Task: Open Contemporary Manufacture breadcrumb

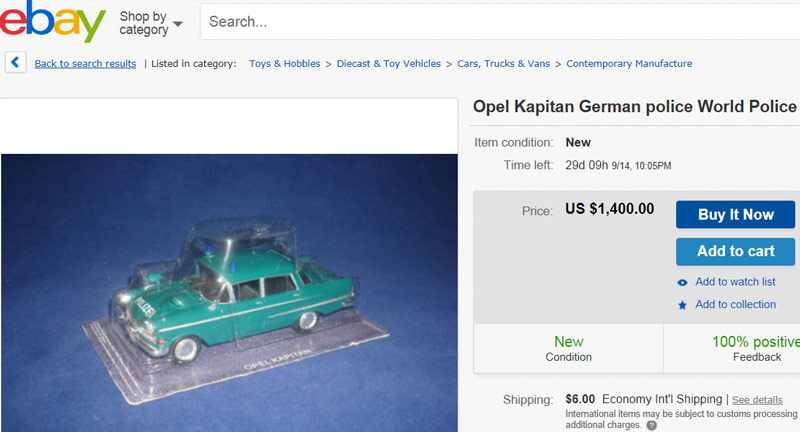Action: (629, 64)
